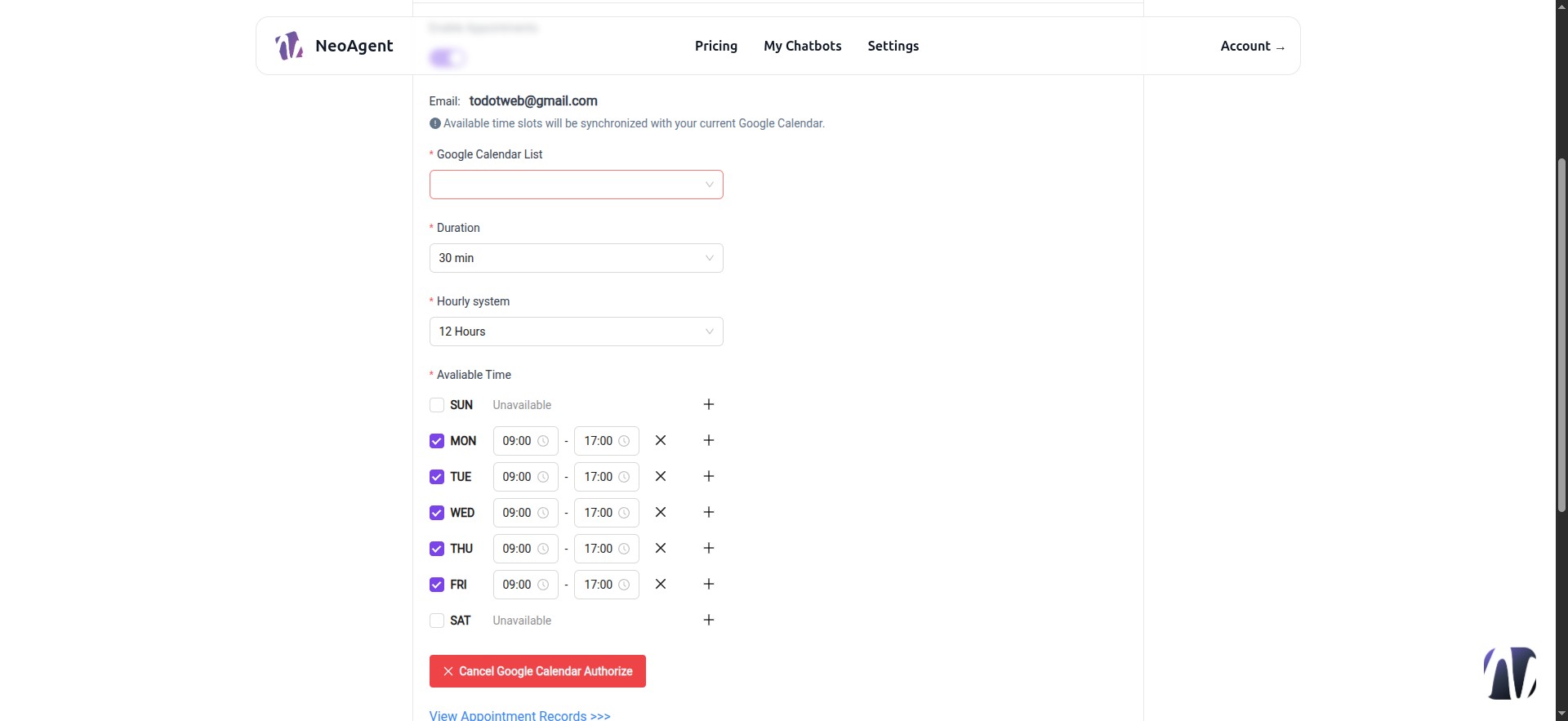Uncheck the WED checkbox
The image size is (1568, 721).
point(437,513)
